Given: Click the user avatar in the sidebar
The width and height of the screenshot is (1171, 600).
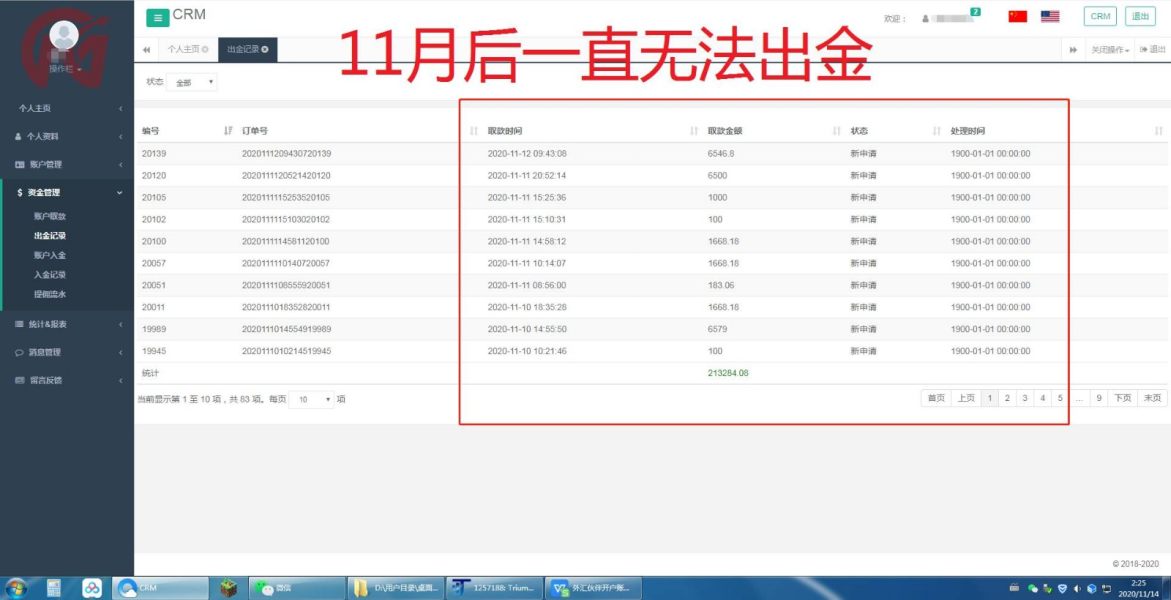Looking at the screenshot, I should point(64,35).
